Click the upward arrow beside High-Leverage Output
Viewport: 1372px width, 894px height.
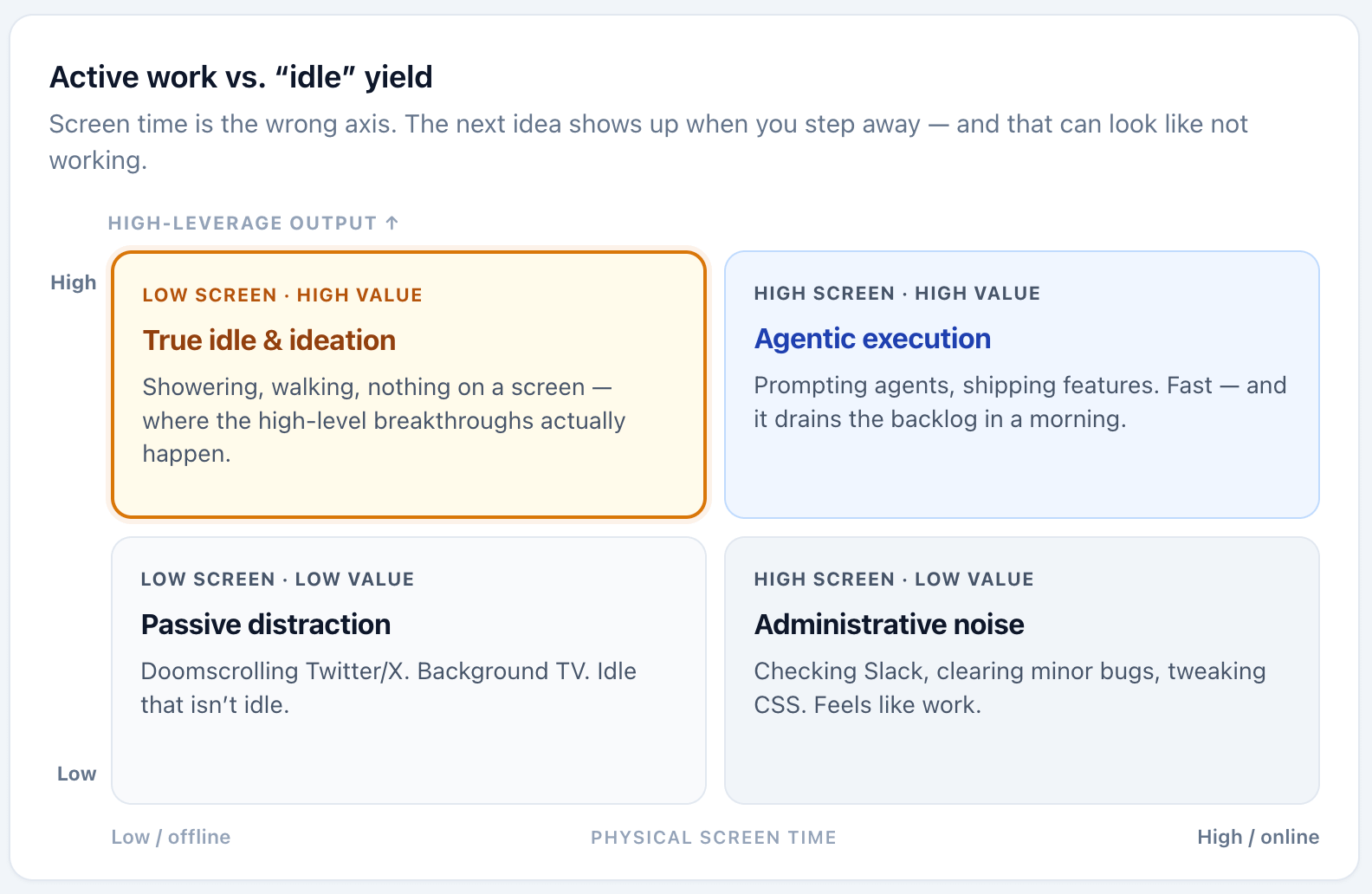tap(392, 223)
